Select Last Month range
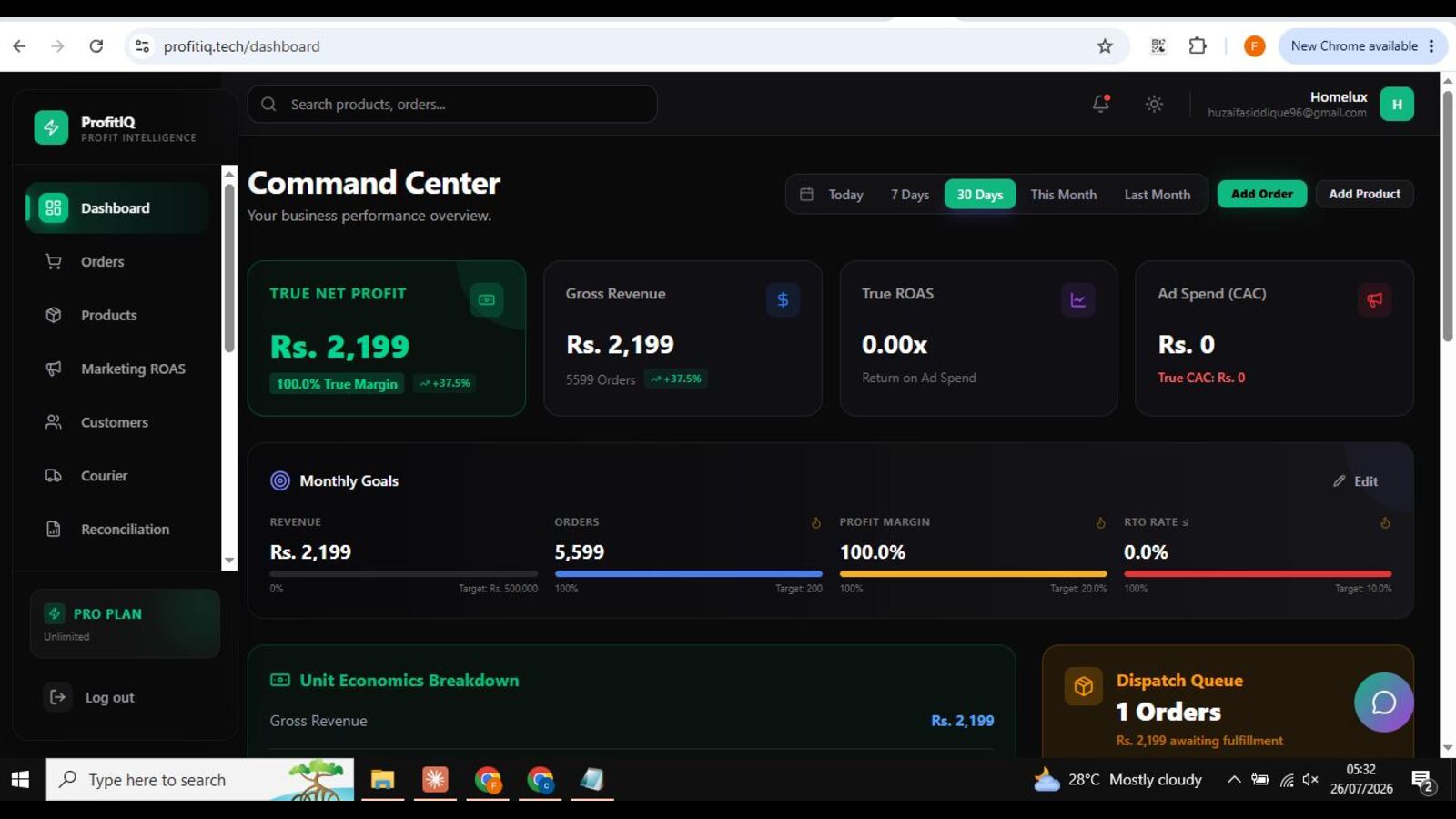Image resolution: width=1456 pixels, height=819 pixels. [x=1158, y=195]
